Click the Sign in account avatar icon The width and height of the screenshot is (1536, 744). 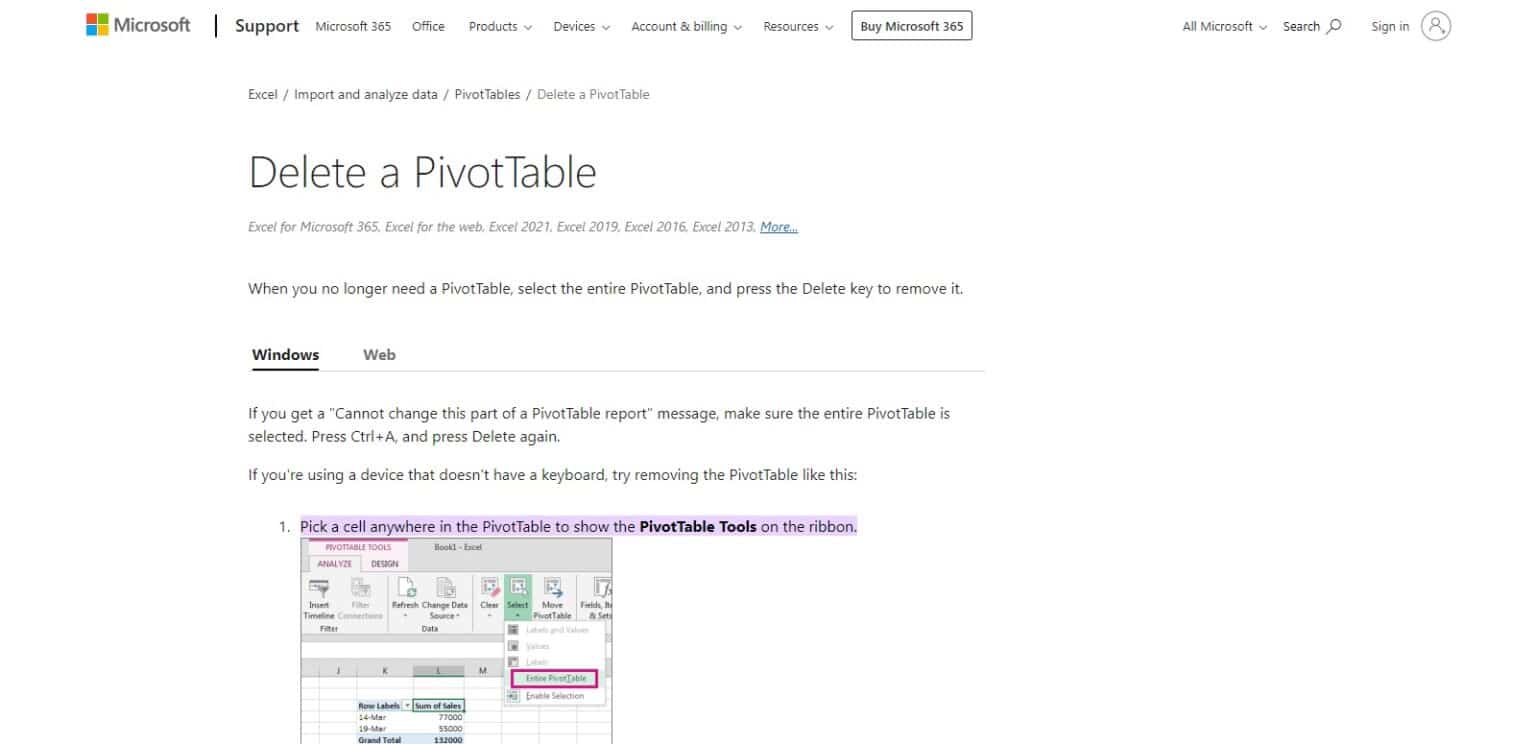1435,27
